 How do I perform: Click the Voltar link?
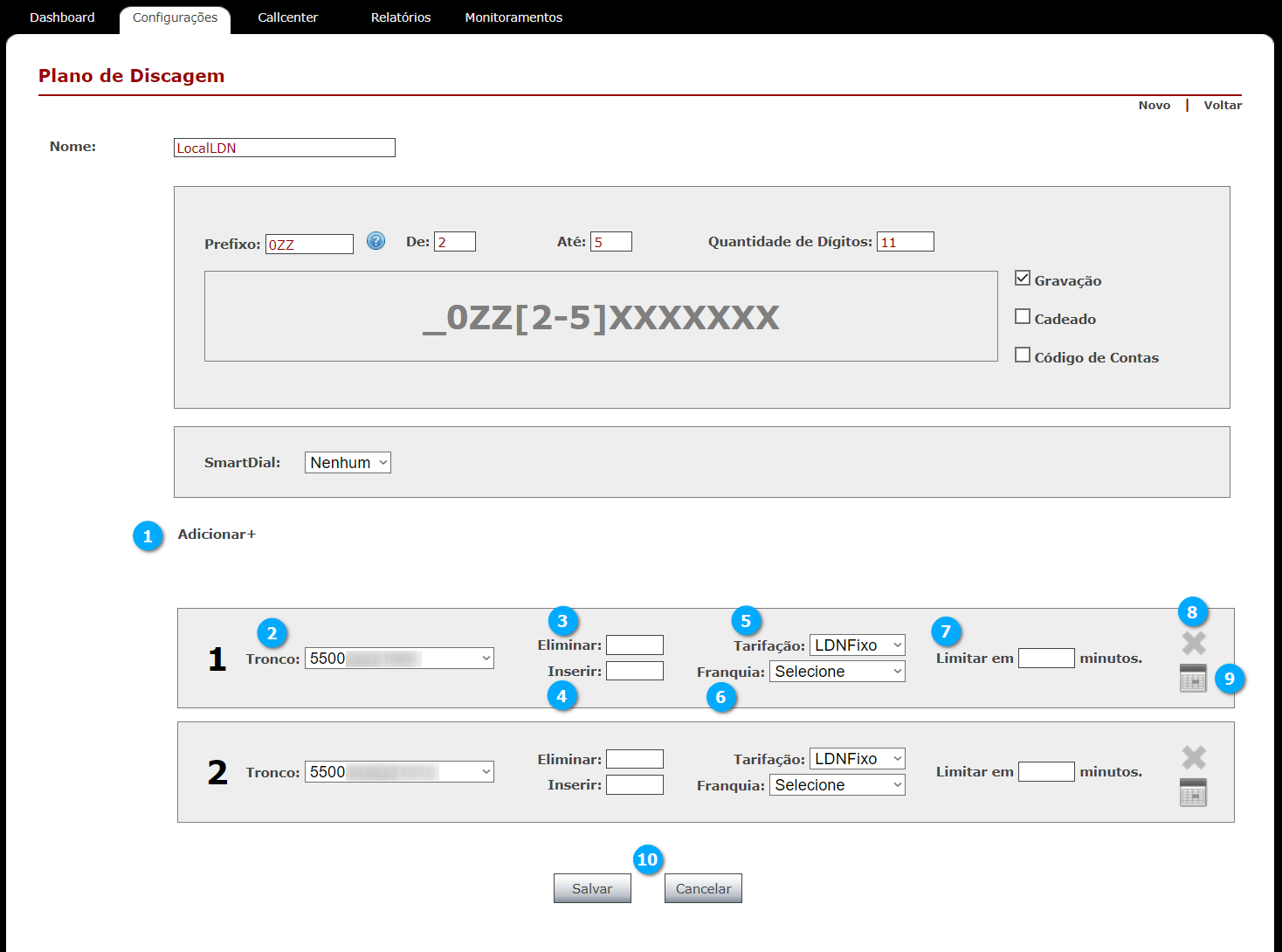[1223, 105]
